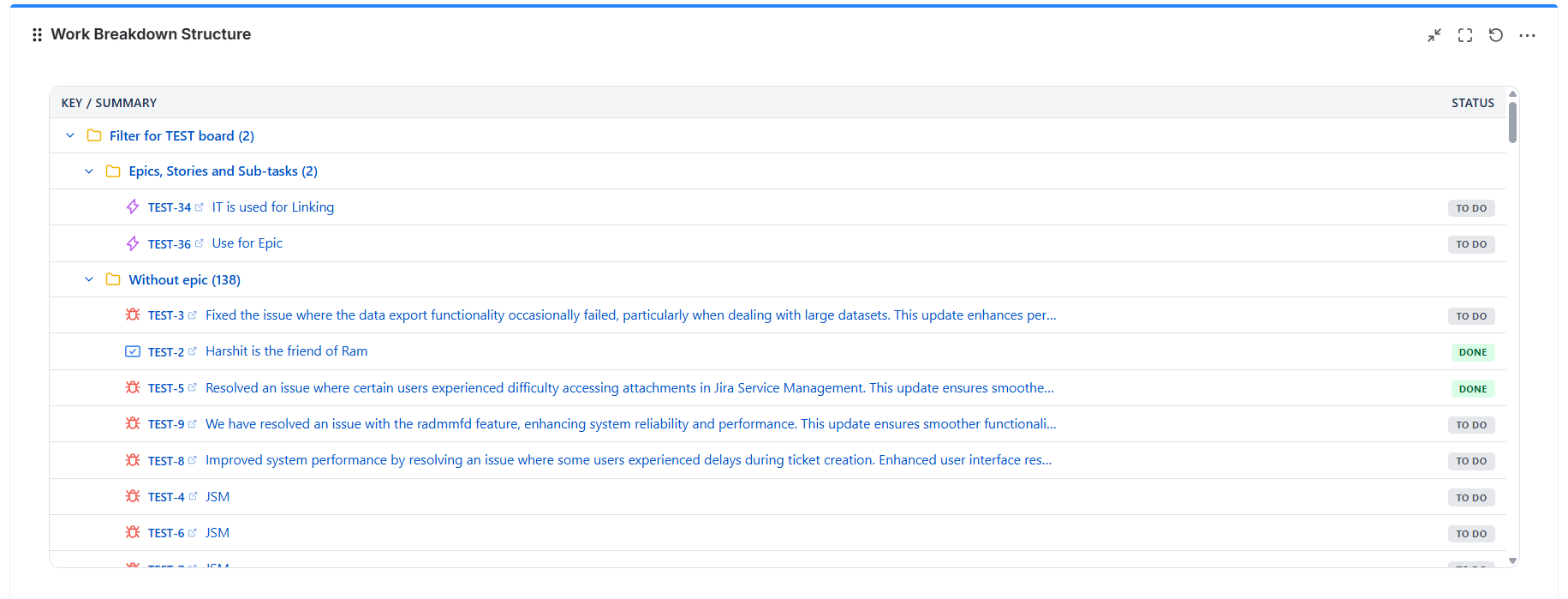Click the bug icon beside TEST-6
This screenshot has width=1568, height=599.
tap(133, 532)
